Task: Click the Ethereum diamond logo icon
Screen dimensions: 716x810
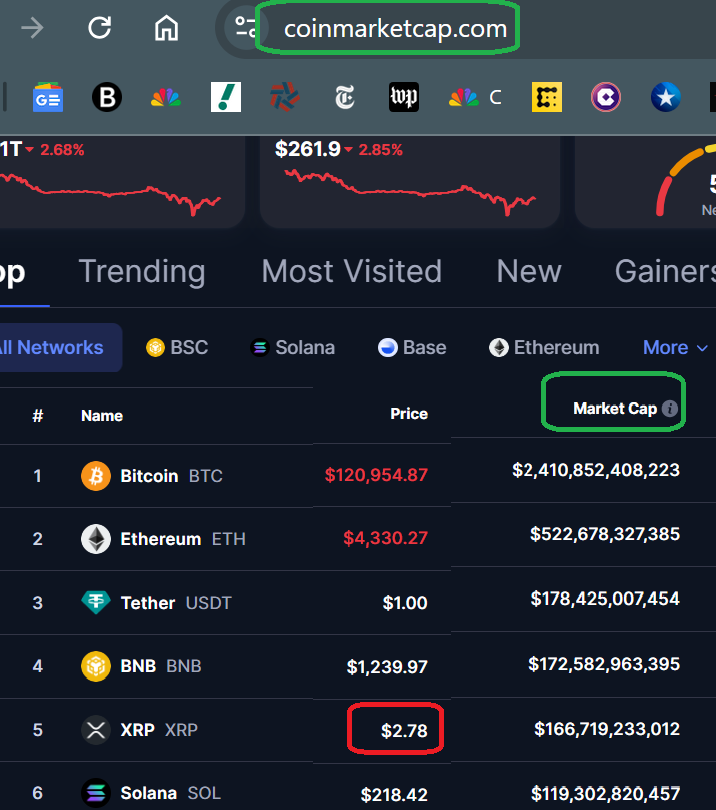Action: (x=96, y=539)
